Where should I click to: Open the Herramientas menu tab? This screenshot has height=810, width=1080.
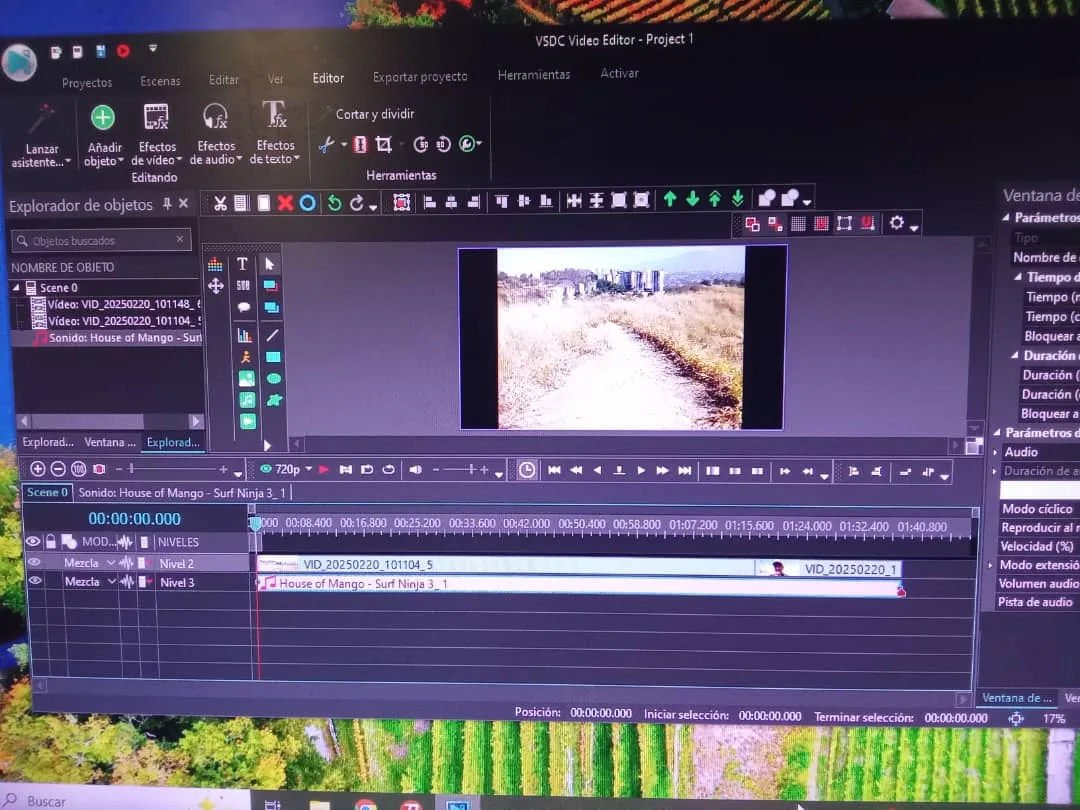pos(534,74)
